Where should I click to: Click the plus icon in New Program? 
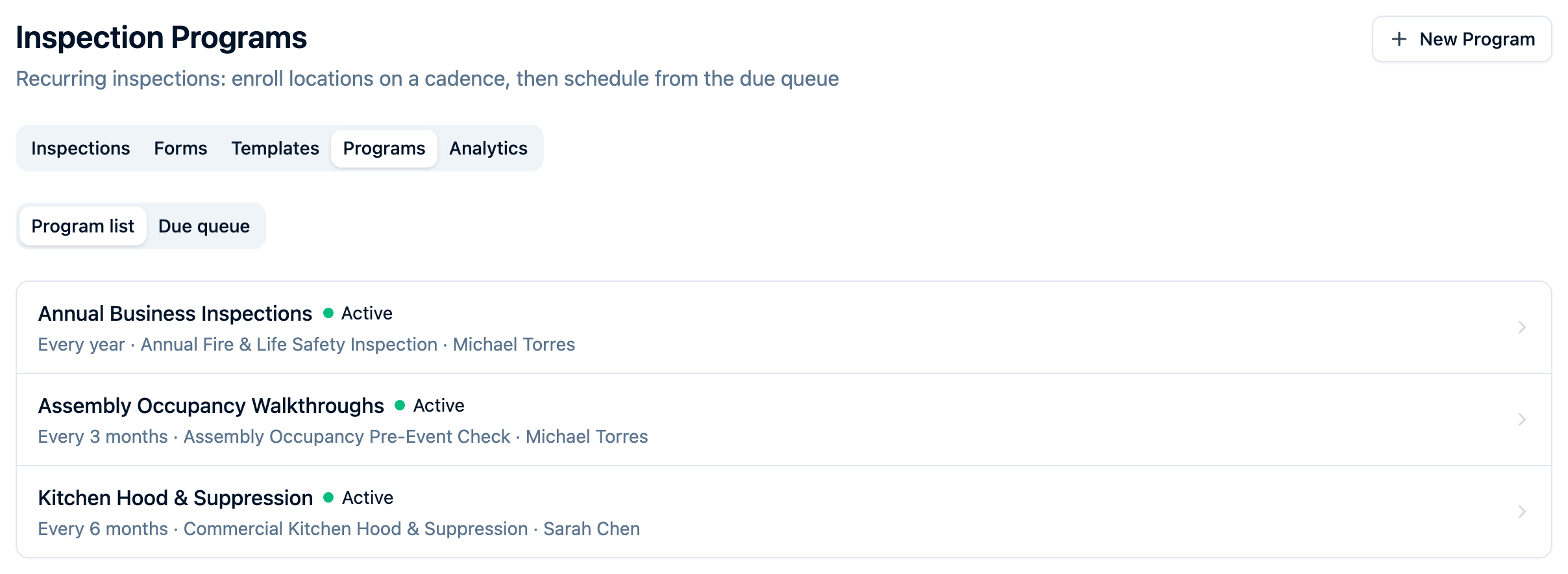(1399, 39)
